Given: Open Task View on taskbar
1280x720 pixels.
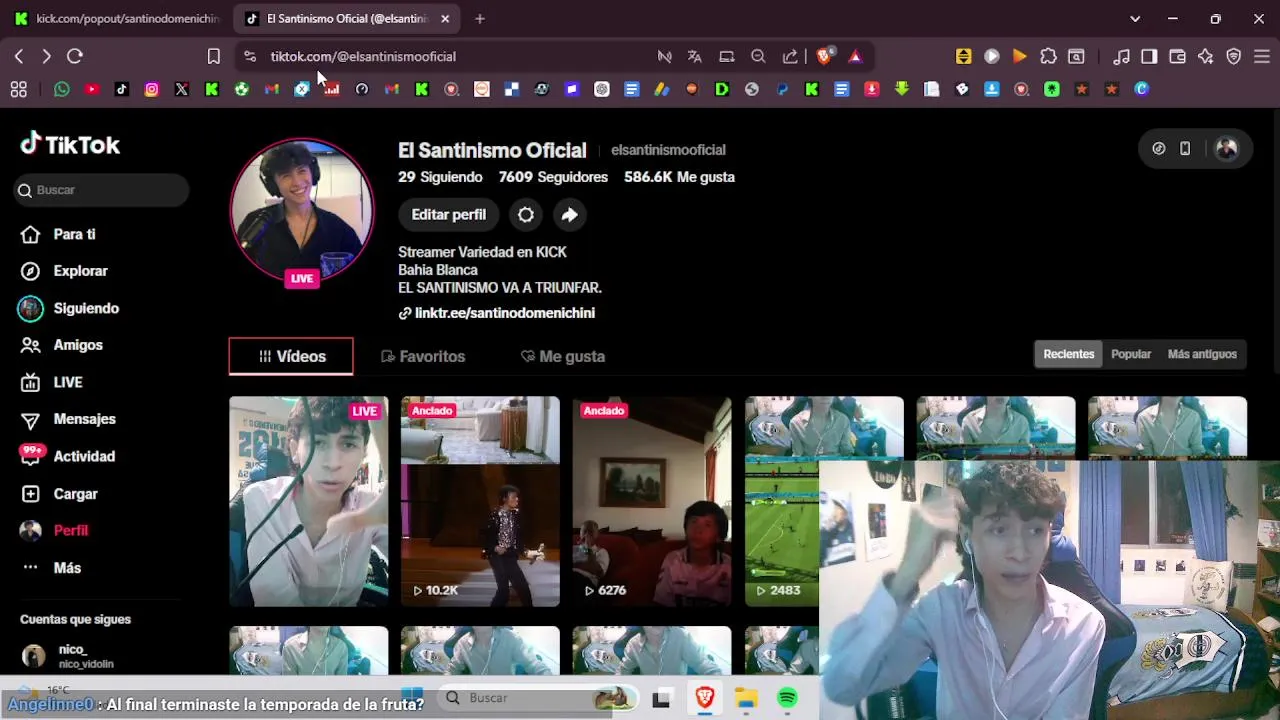Looking at the screenshot, I should 661,699.
